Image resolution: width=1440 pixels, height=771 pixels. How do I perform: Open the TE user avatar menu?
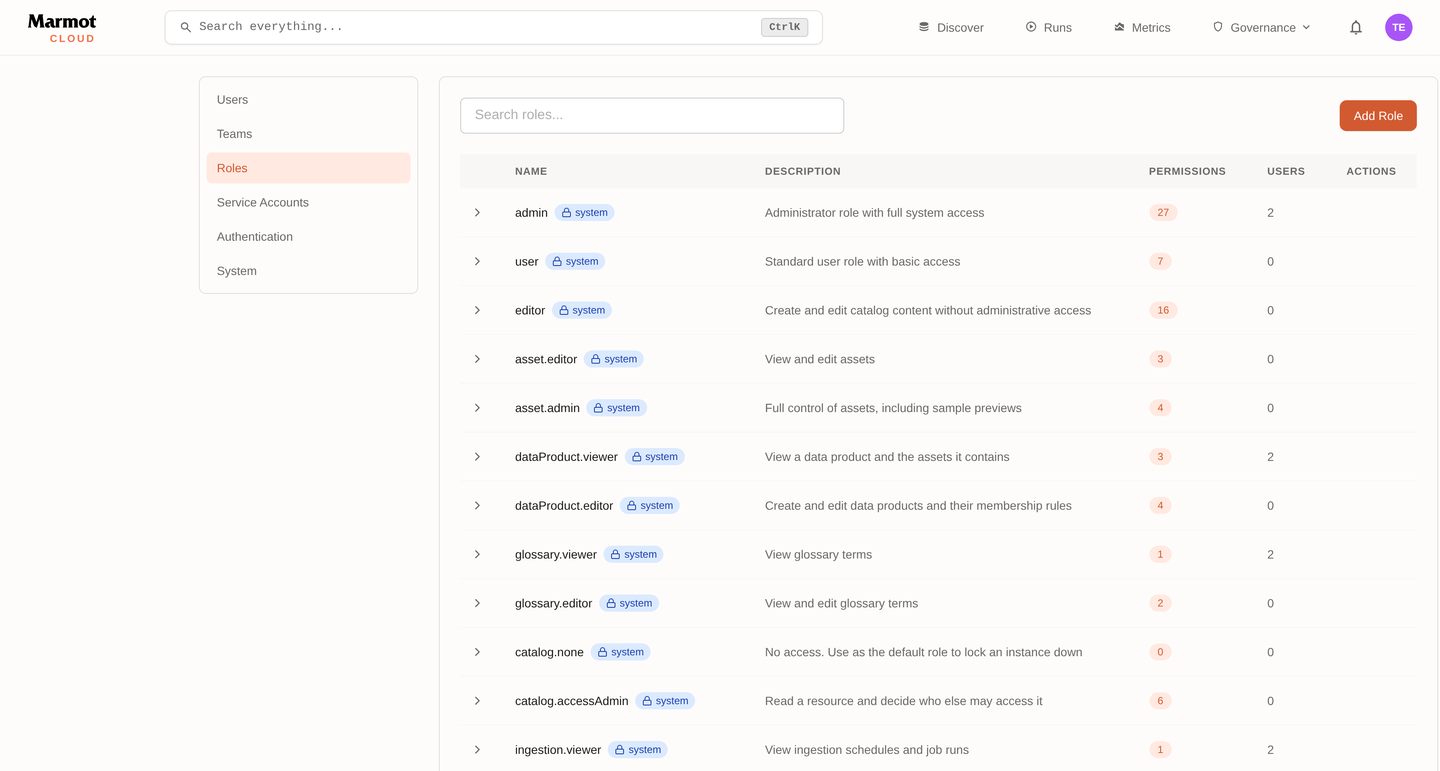(x=1398, y=28)
